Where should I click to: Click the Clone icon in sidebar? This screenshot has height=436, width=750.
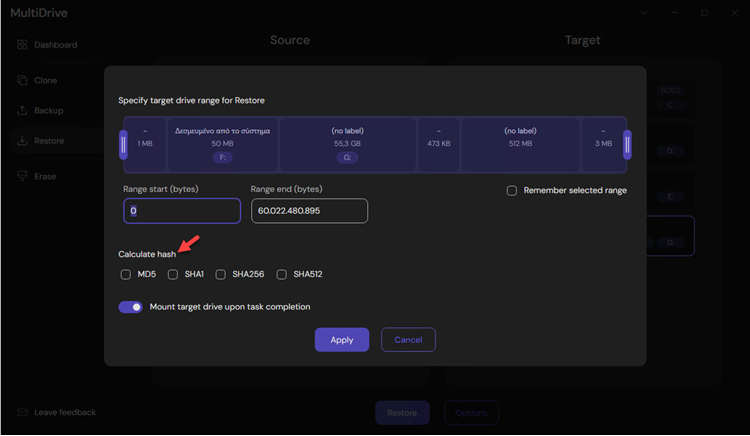point(22,80)
